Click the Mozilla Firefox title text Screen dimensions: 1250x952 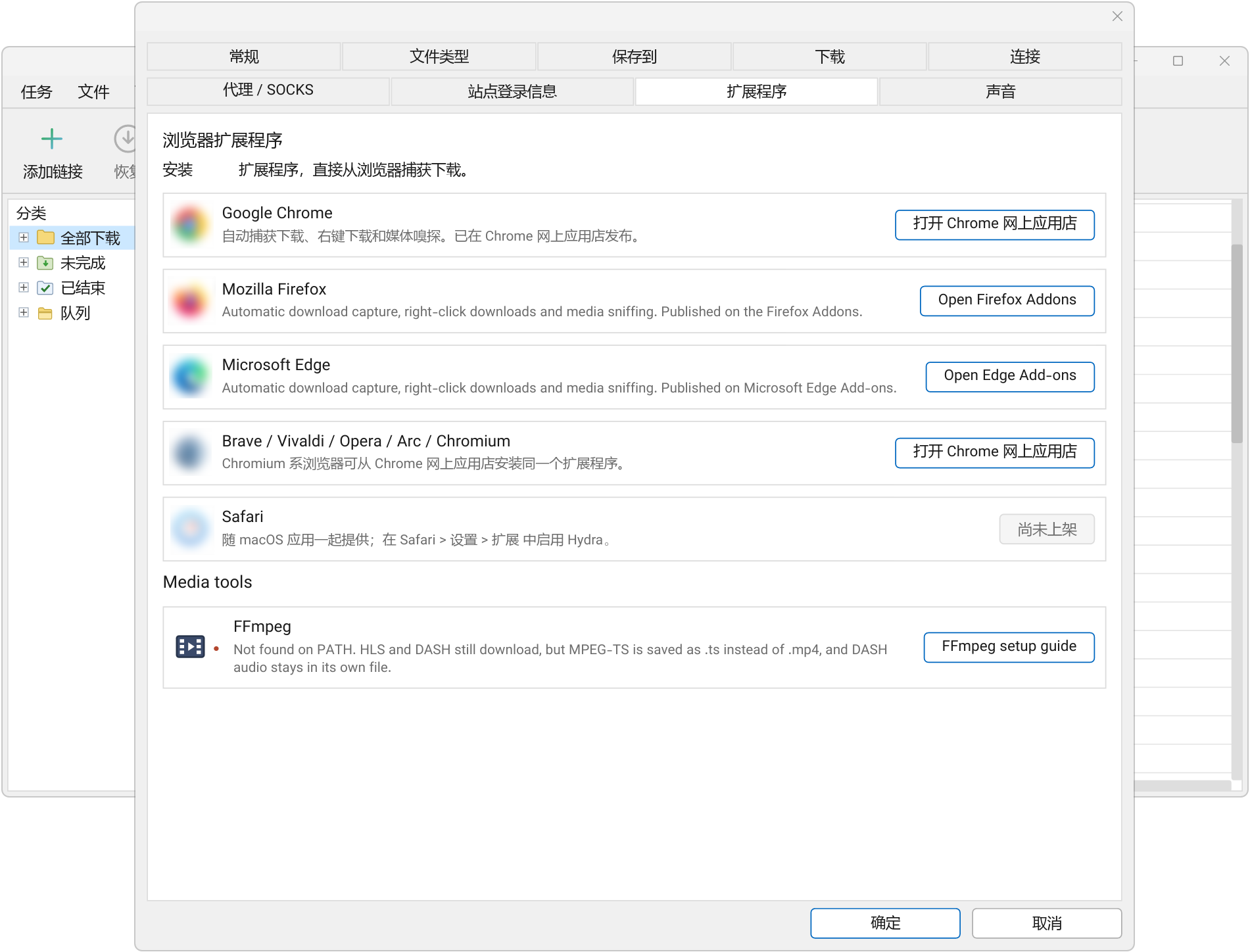[274, 289]
